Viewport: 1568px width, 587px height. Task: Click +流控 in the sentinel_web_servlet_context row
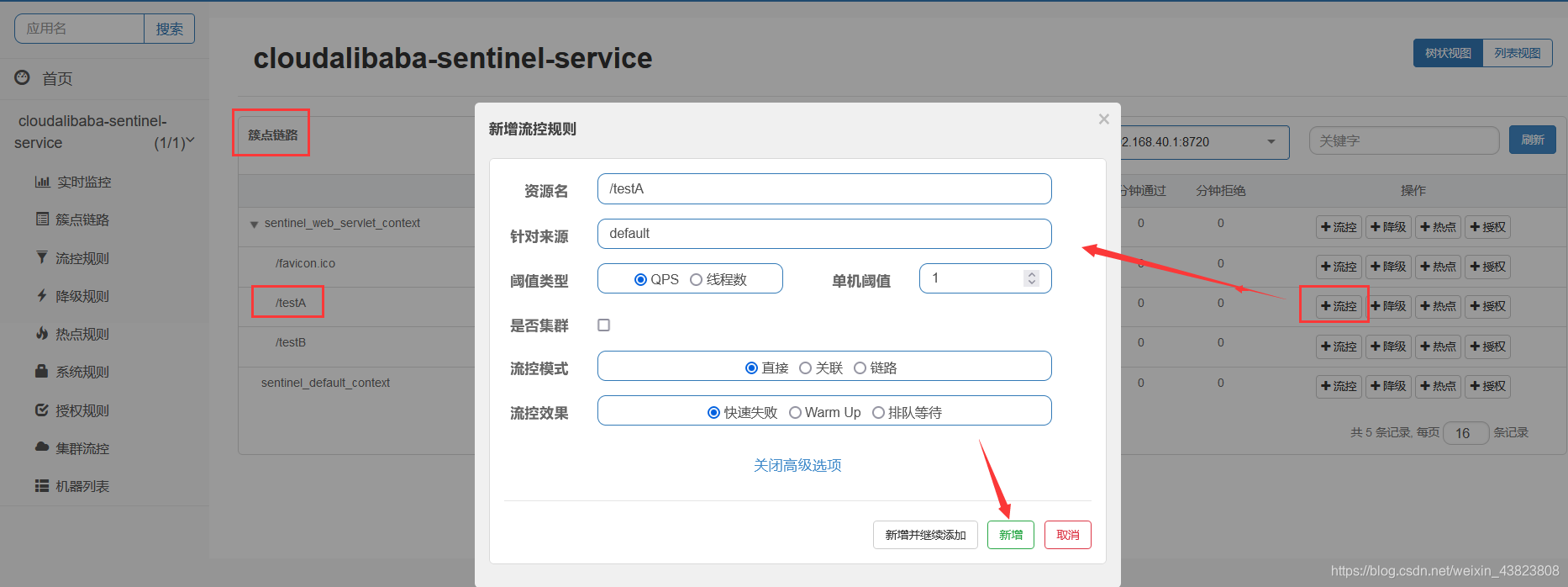point(1339,227)
